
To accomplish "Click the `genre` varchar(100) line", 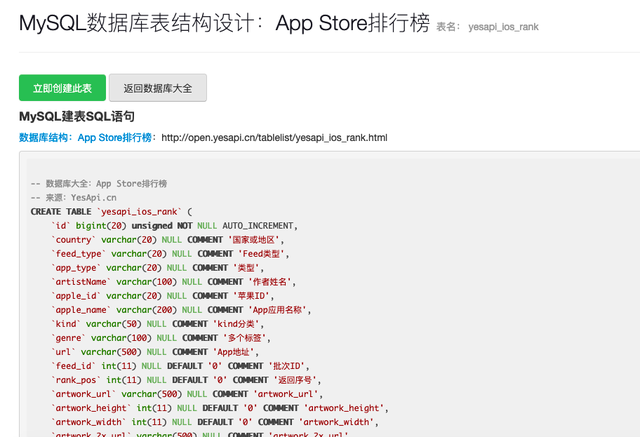I will click(161, 338).
